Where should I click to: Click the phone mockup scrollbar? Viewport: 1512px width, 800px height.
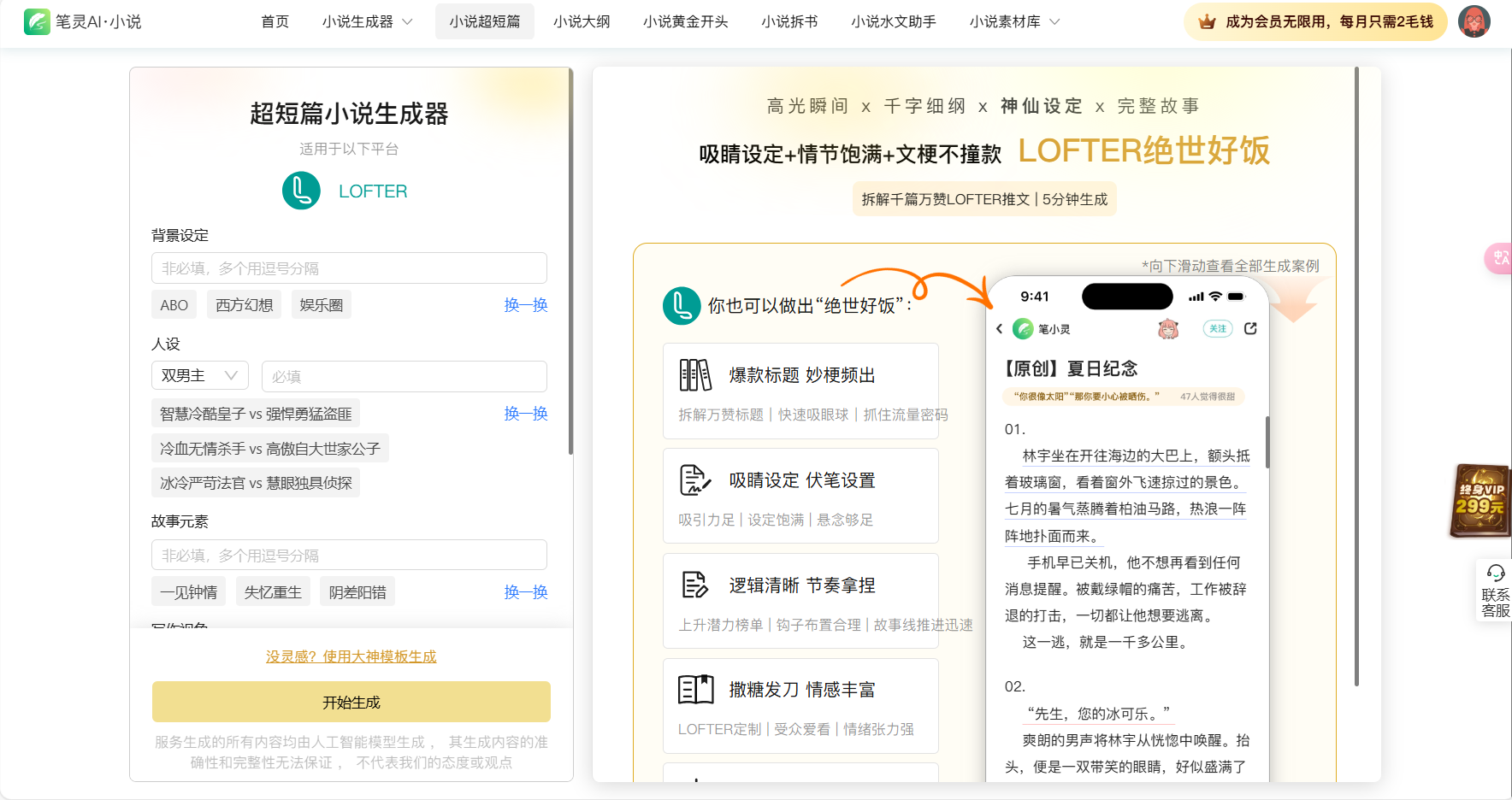coord(1267,442)
